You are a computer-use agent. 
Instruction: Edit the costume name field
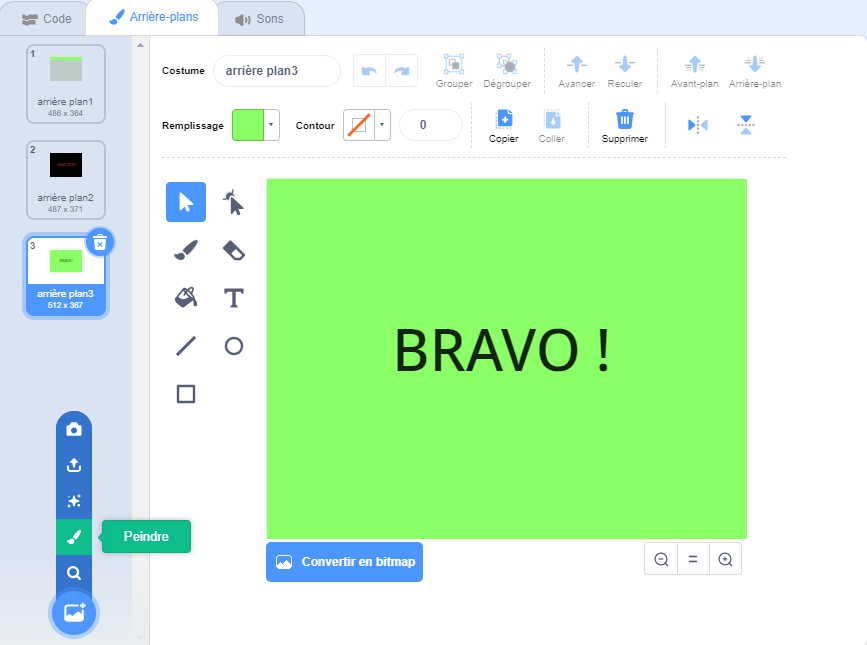click(276, 71)
